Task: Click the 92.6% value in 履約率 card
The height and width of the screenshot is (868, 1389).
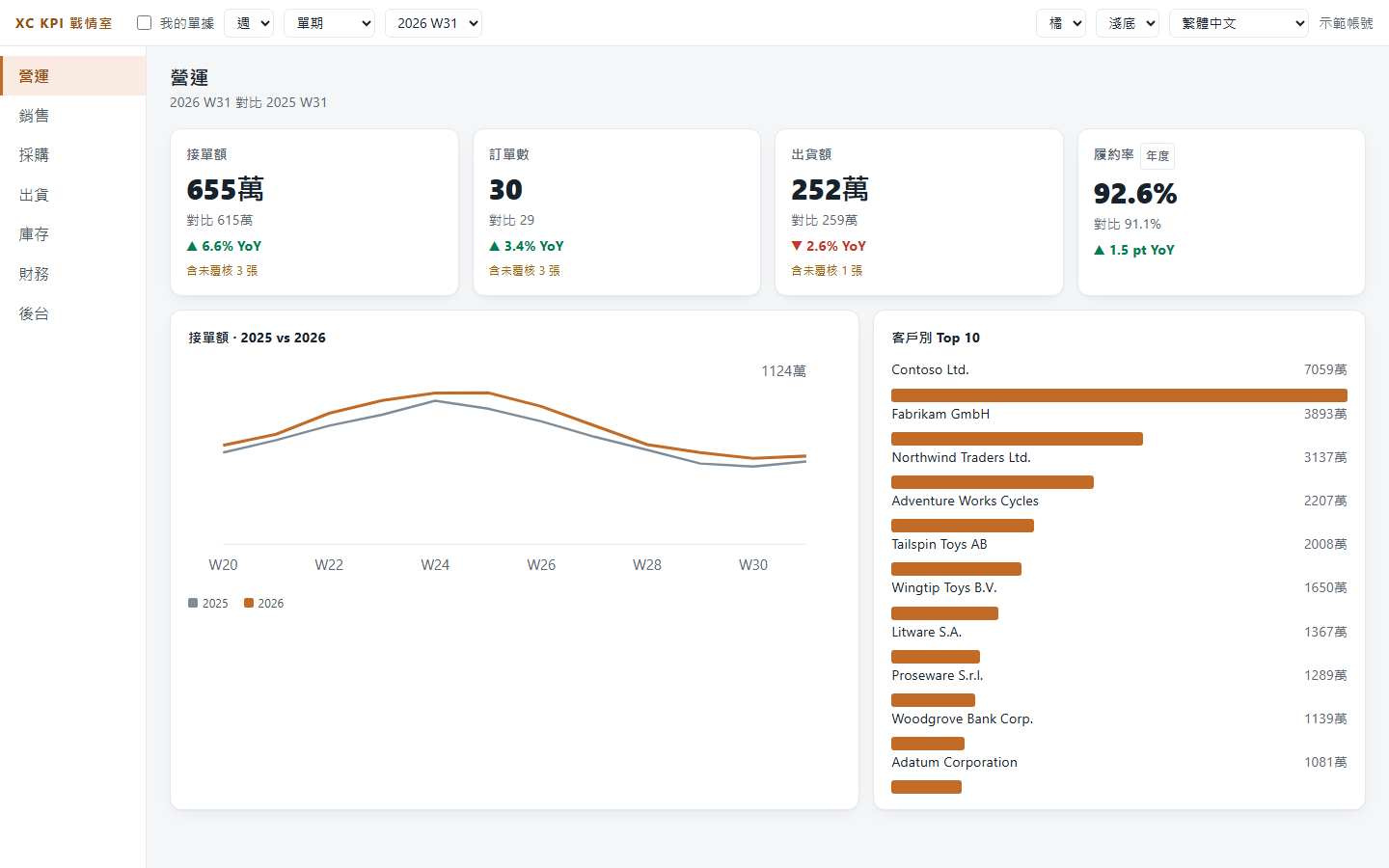Action: [x=1135, y=194]
